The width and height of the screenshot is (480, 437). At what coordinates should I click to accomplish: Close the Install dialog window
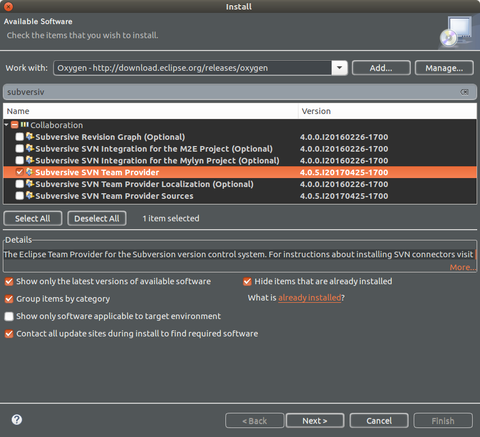8,6
